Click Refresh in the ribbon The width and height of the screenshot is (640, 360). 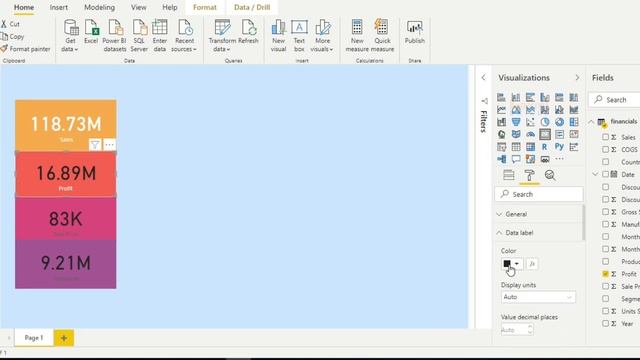(x=248, y=33)
